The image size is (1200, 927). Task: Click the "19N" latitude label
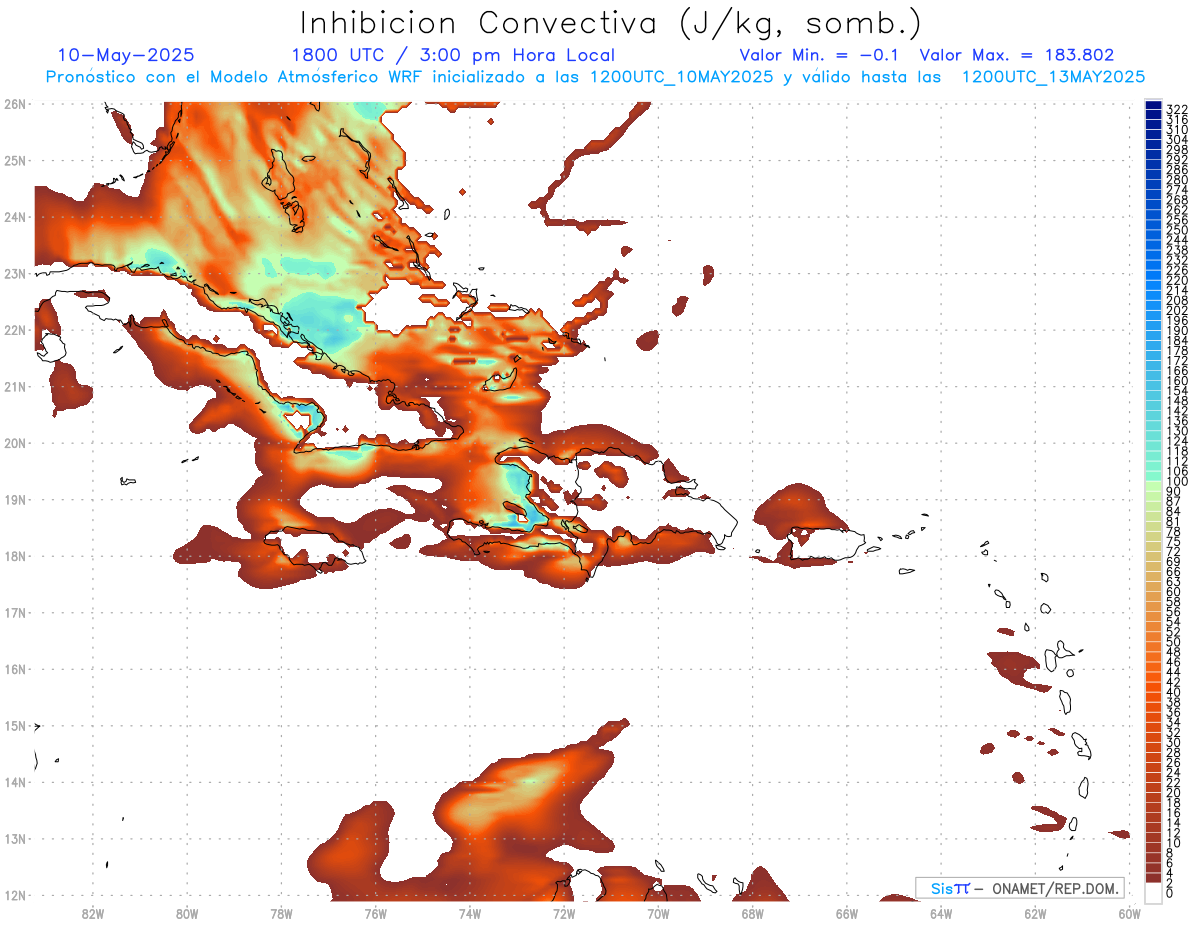click(x=15, y=500)
